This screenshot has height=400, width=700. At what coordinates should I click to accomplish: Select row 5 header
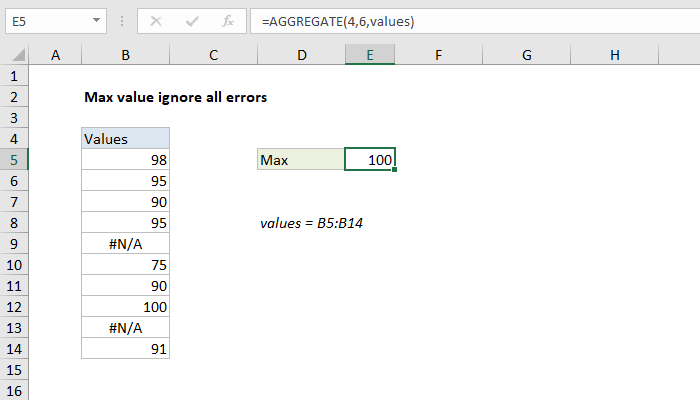[x=14, y=160]
